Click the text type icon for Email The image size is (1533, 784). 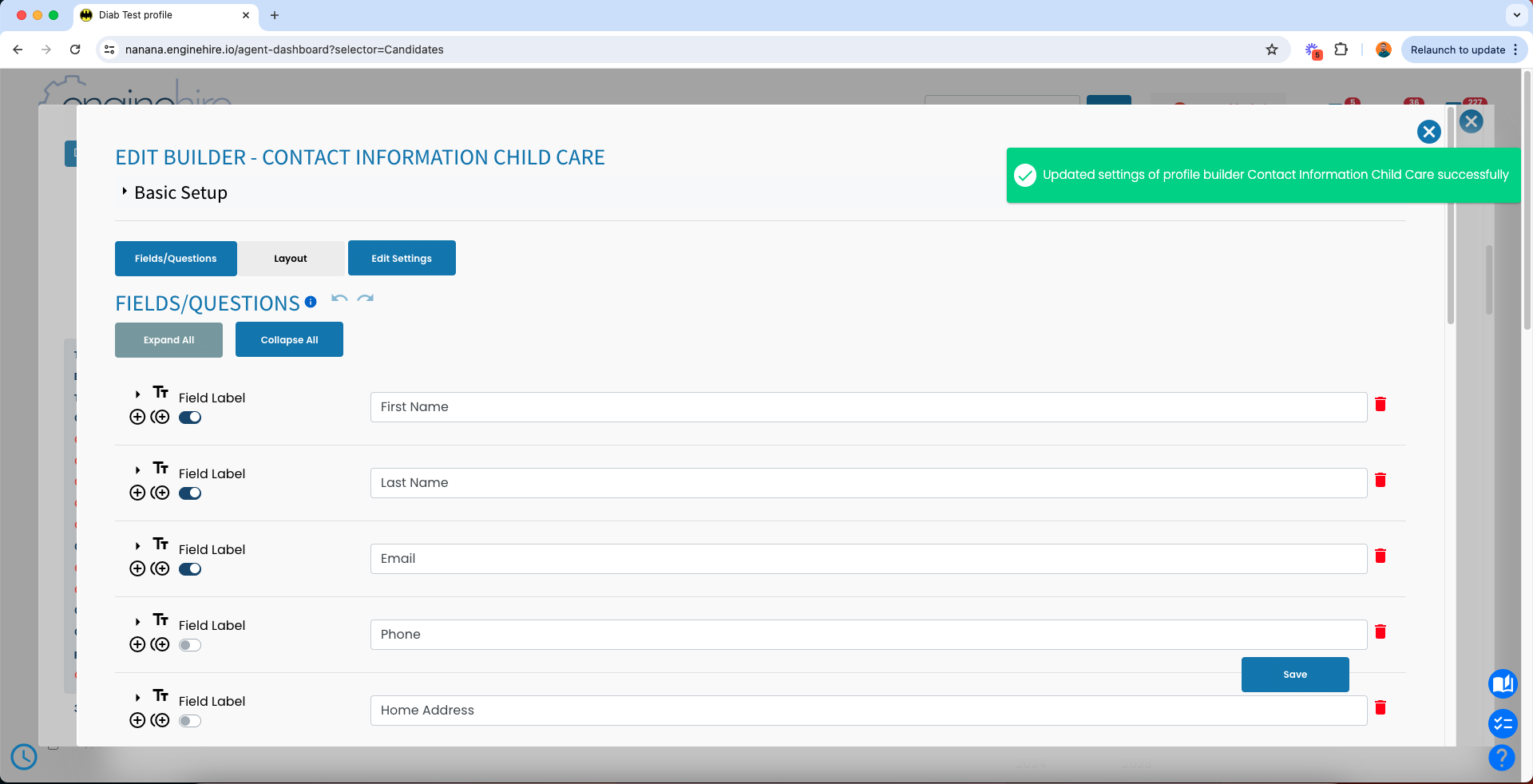click(x=160, y=544)
